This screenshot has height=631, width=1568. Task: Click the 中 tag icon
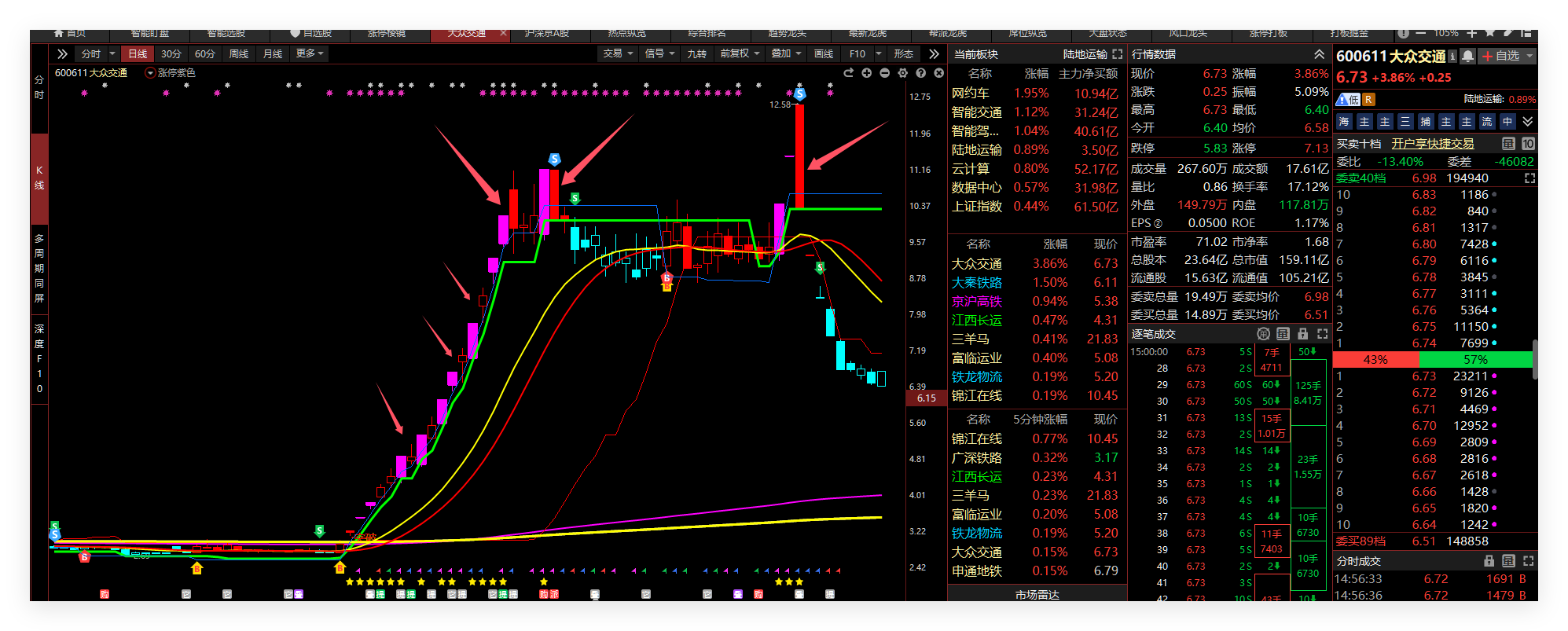[1507, 122]
